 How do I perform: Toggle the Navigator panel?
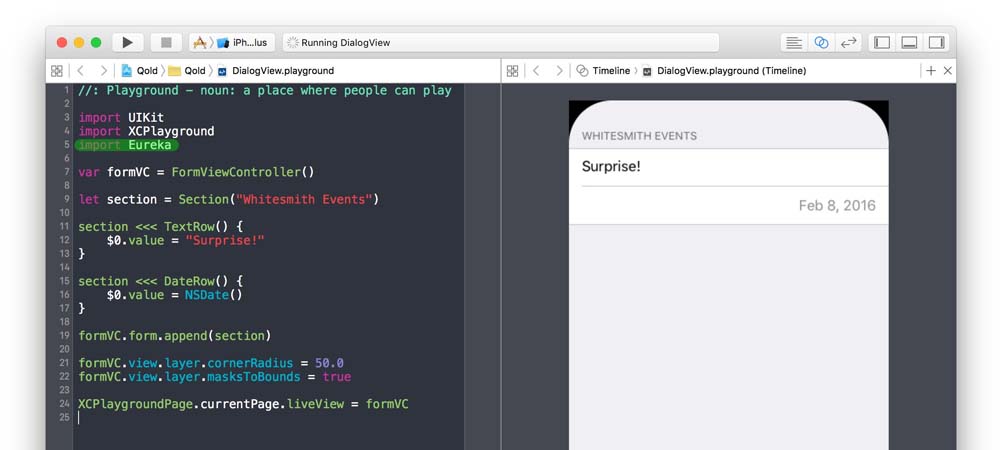(882, 43)
